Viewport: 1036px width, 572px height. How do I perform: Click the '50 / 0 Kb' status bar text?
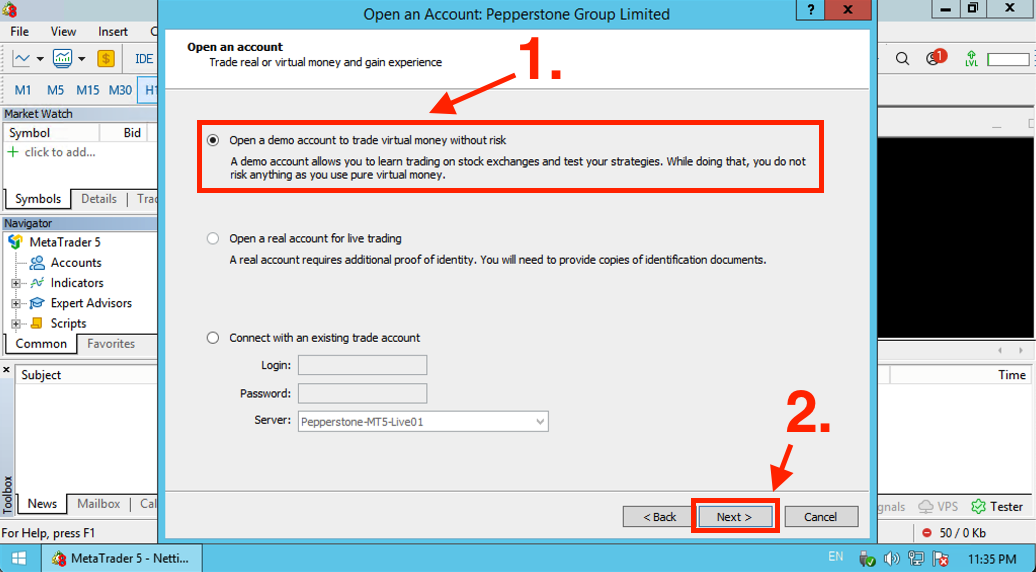963,532
